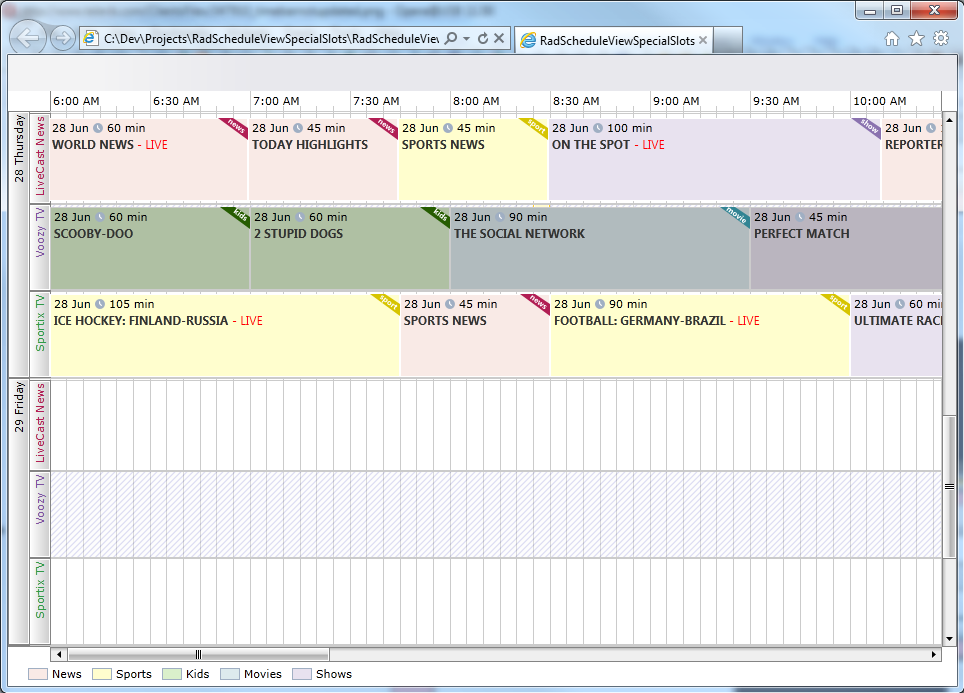Click the movie ribbon on THE SOCIAL NETWORK
This screenshot has height=693, width=964.
click(737, 215)
